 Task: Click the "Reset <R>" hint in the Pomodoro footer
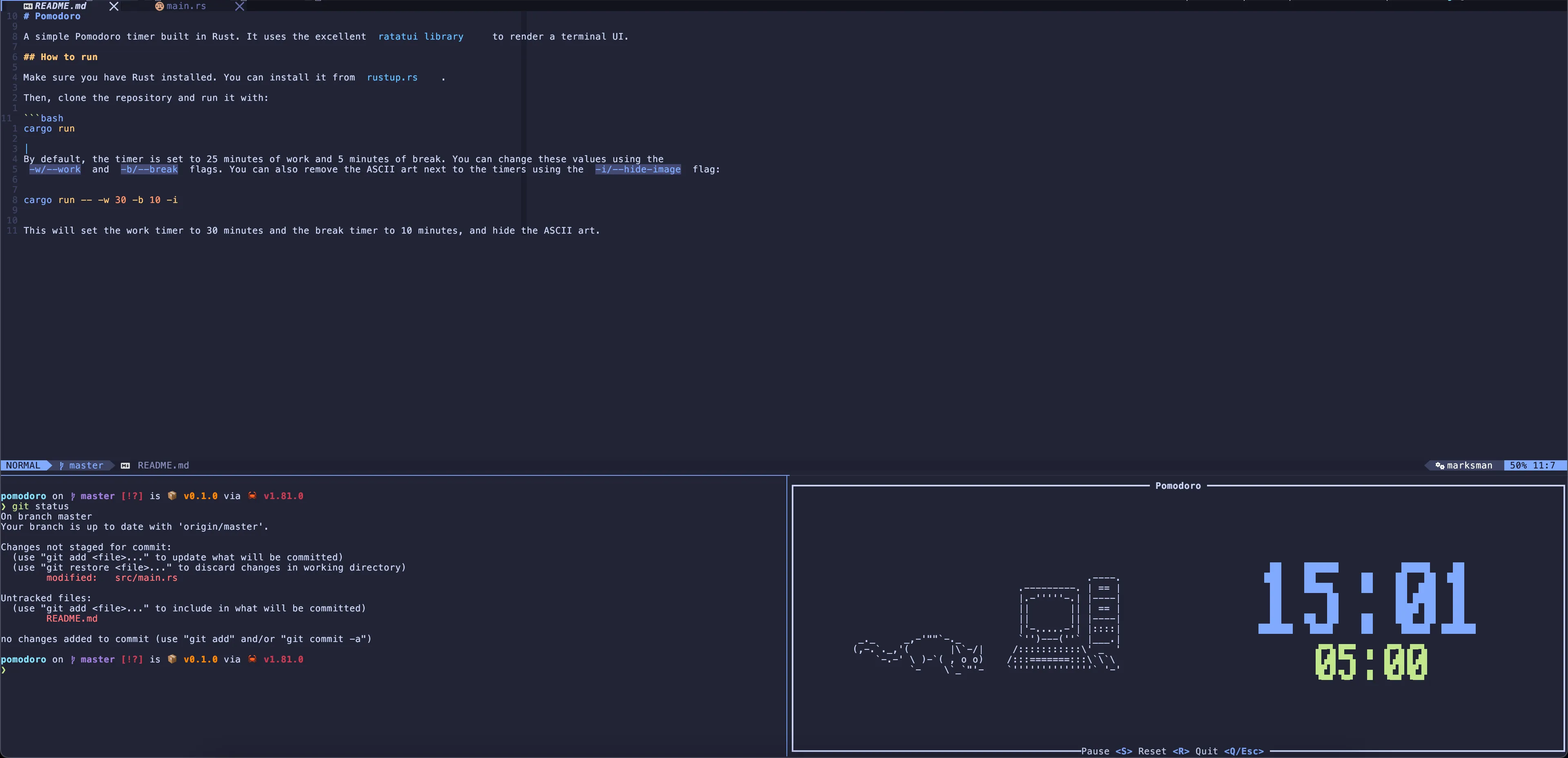(1164, 751)
